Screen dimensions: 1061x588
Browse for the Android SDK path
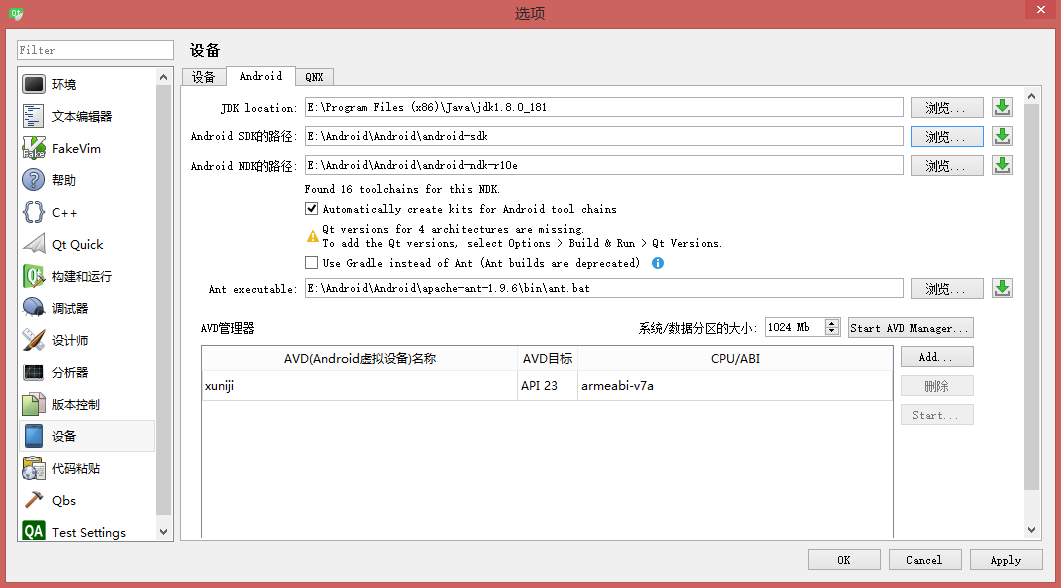(x=947, y=137)
